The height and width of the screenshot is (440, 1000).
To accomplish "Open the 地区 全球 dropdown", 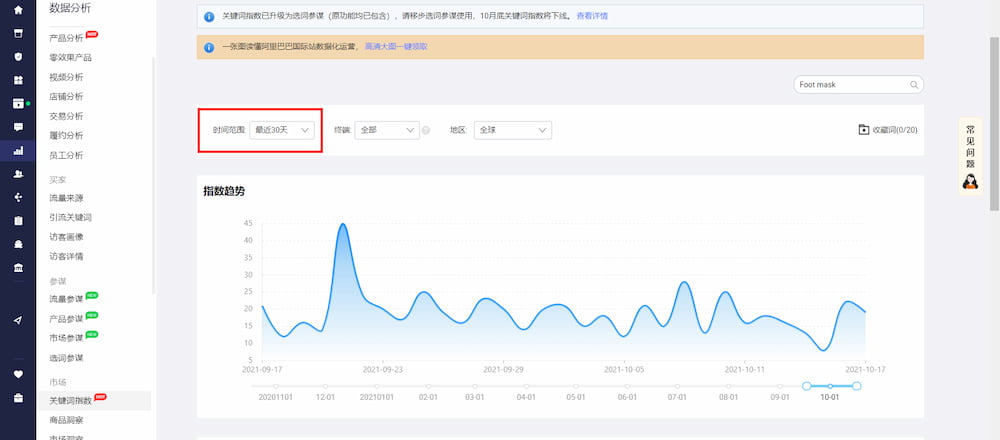I will point(513,130).
